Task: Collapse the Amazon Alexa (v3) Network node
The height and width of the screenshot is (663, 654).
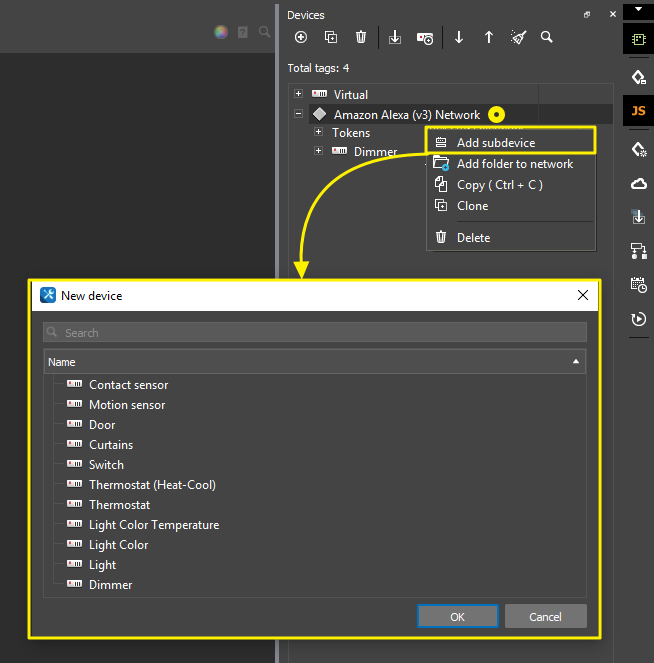Action: pos(298,114)
